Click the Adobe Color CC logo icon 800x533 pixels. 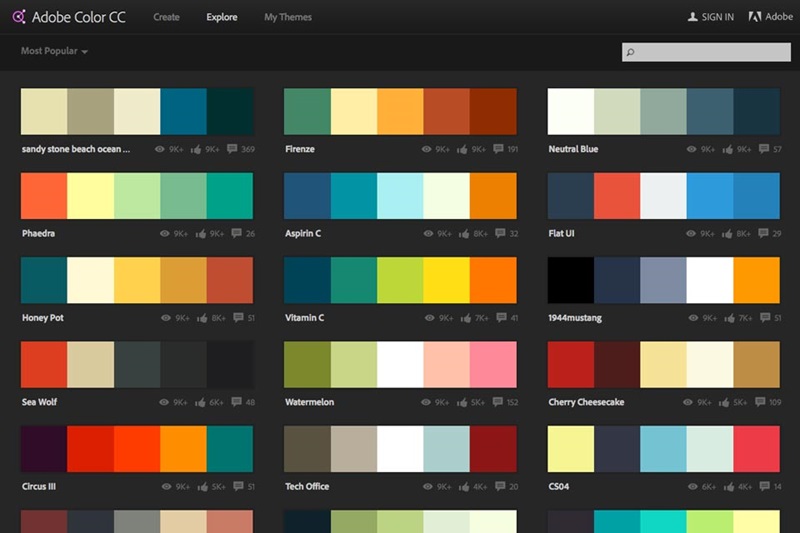18,17
